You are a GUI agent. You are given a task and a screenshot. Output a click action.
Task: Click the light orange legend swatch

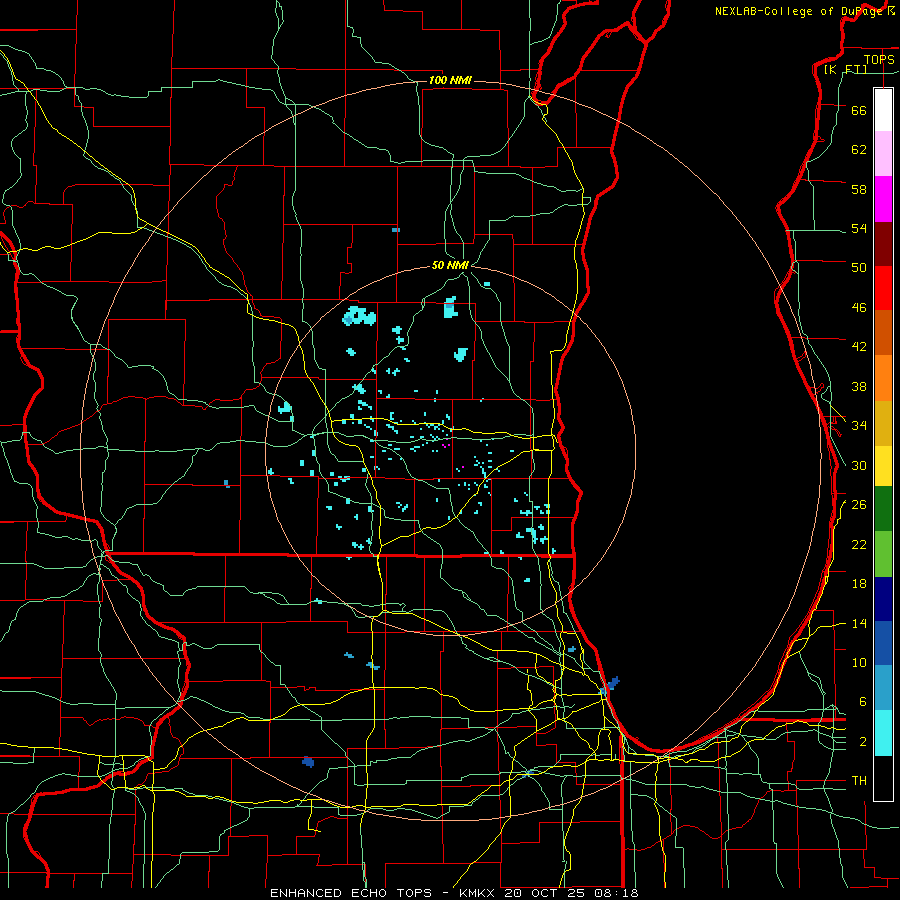[x=883, y=378]
